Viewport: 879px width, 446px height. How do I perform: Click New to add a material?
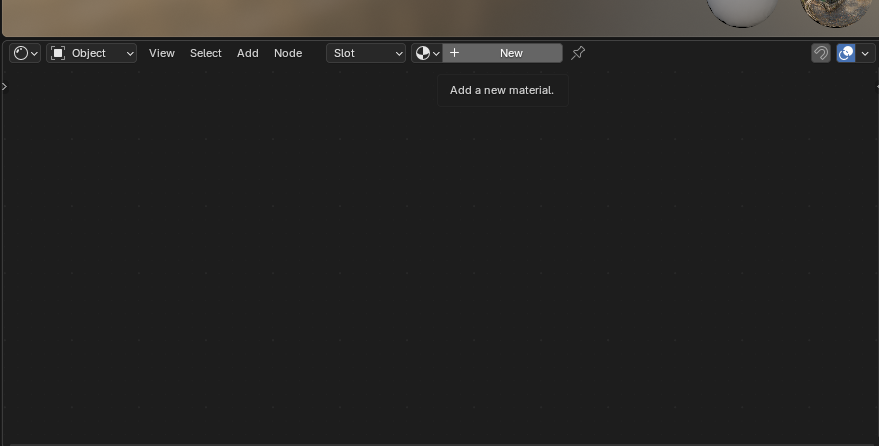511,53
